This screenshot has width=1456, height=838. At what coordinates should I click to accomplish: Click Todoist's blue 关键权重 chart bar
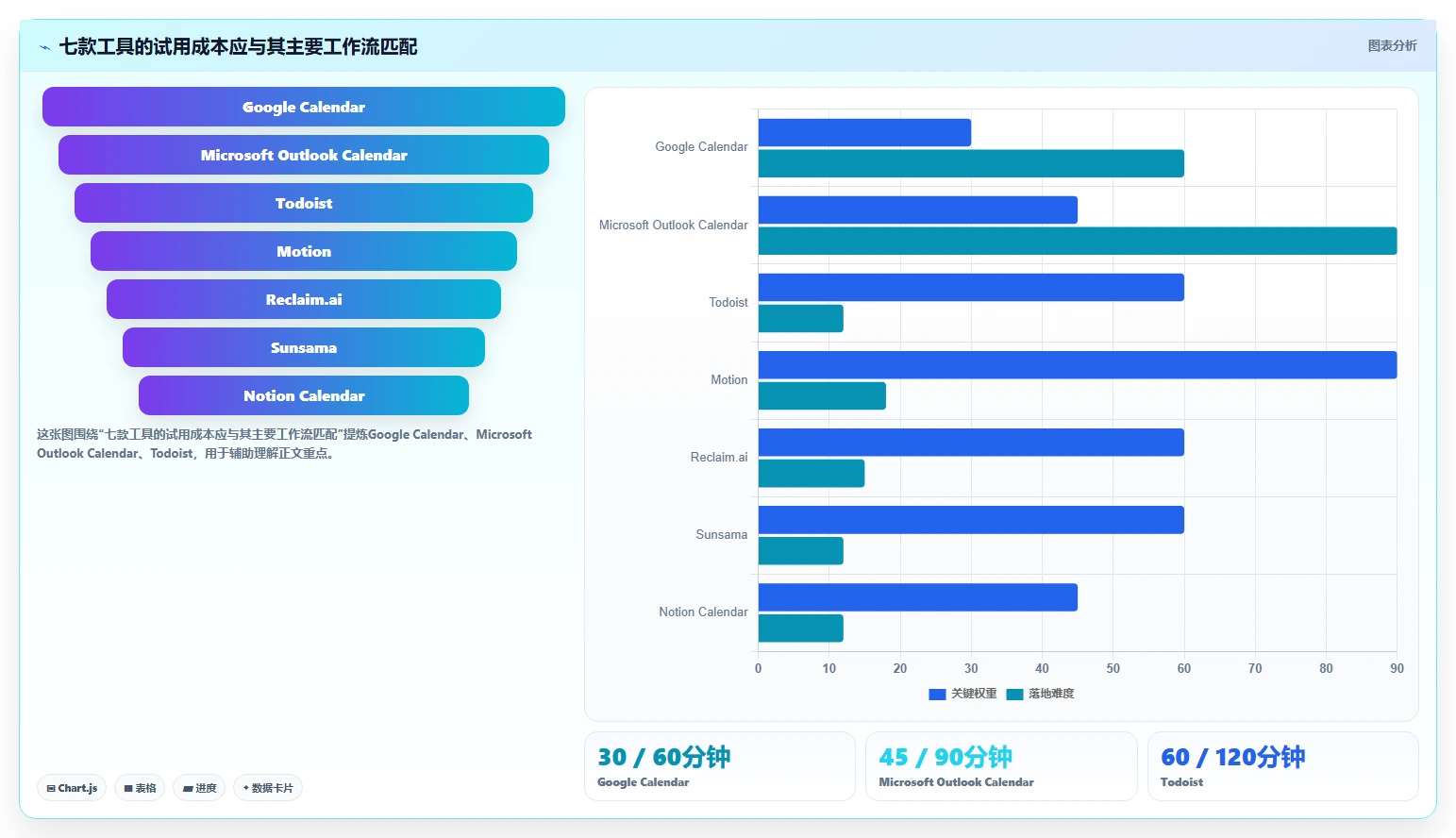click(x=971, y=287)
